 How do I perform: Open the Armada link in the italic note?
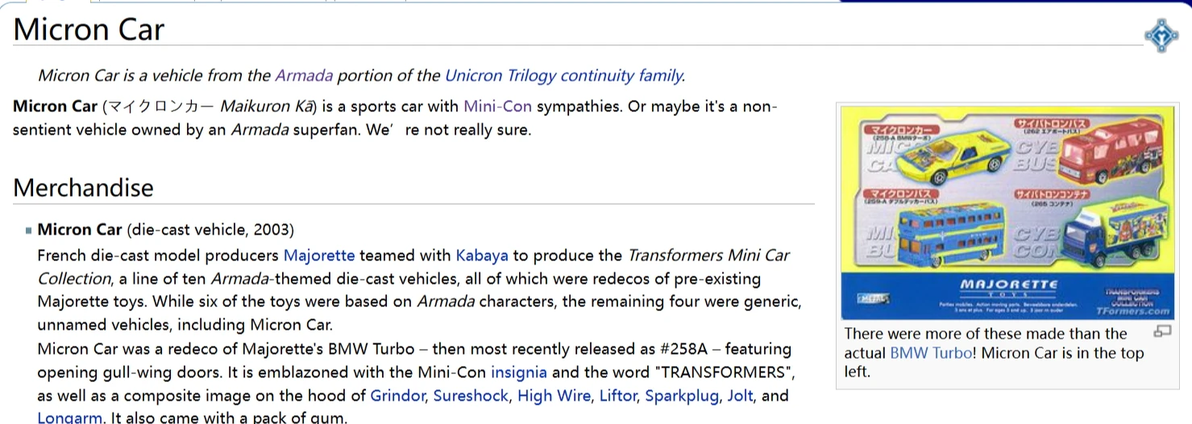coord(304,75)
